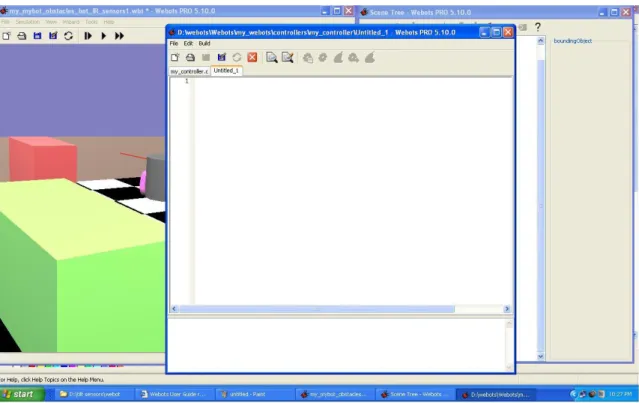Click Revert world icon in main toolbar
This screenshot has height=403, width=639.
pyautogui.click(x=68, y=36)
